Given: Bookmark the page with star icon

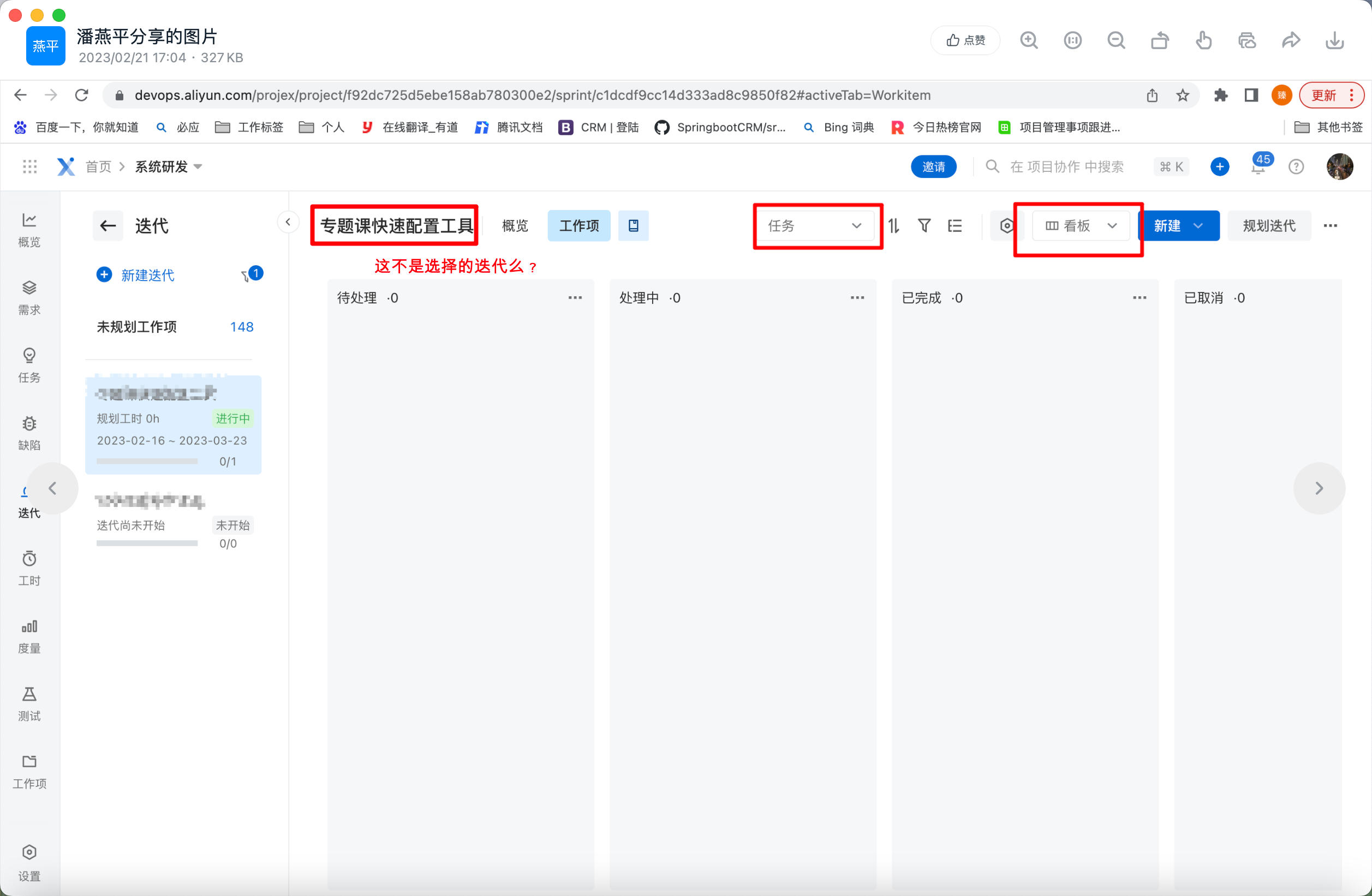Looking at the screenshot, I should [1182, 95].
